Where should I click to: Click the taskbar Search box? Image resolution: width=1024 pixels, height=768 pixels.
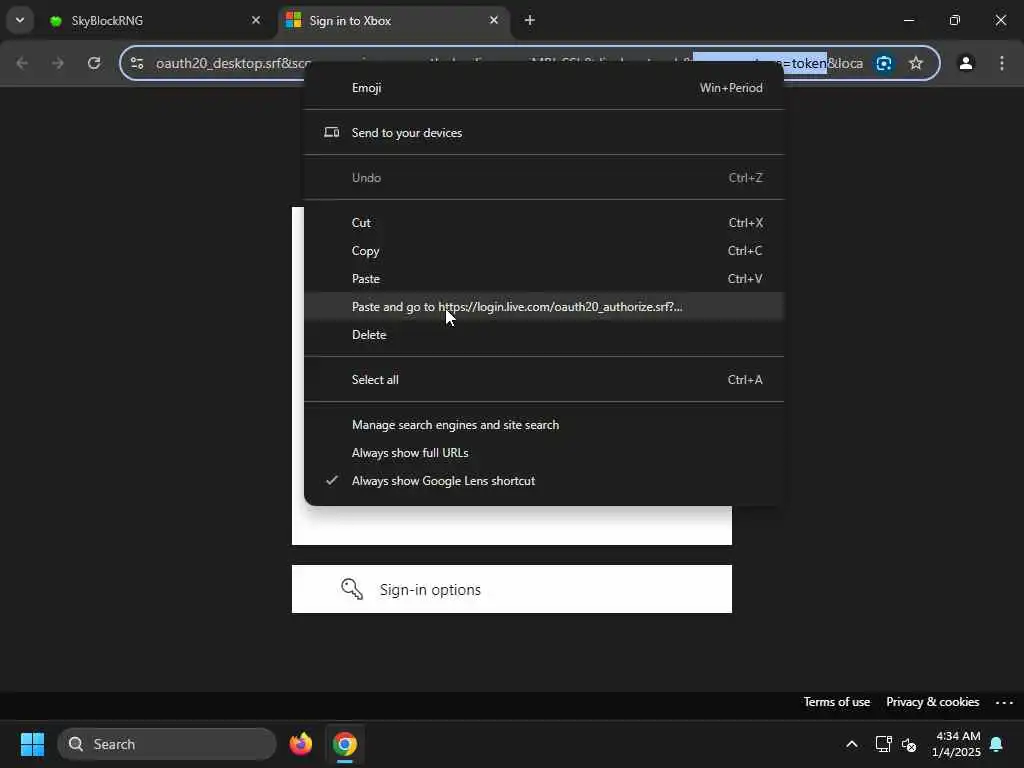(167, 744)
